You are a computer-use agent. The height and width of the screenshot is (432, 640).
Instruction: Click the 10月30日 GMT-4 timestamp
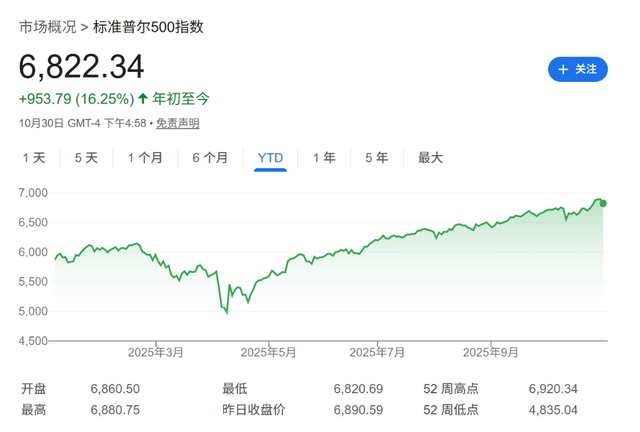(x=82, y=123)
